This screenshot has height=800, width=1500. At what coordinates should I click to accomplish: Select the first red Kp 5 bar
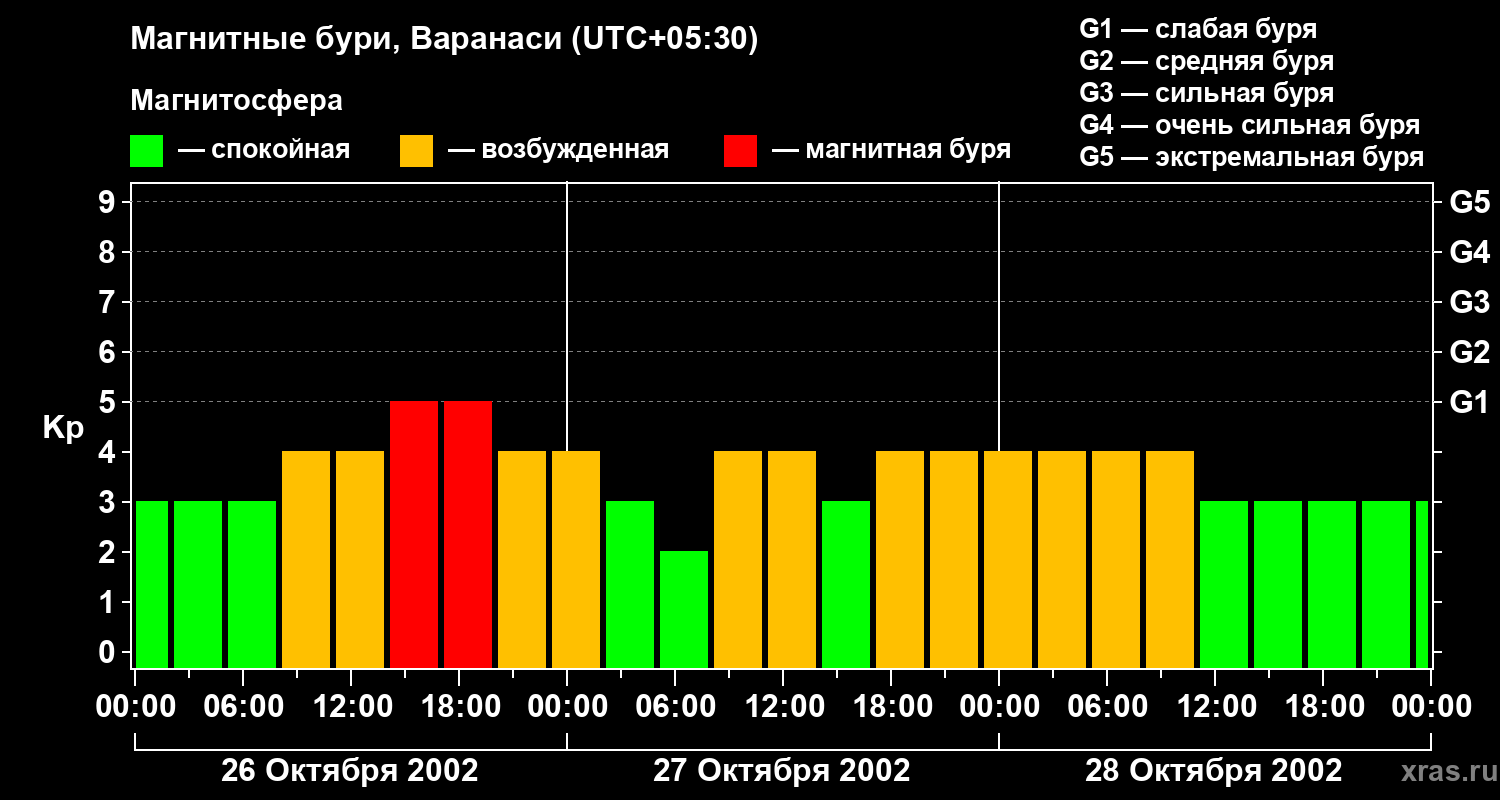coord(414,535)
